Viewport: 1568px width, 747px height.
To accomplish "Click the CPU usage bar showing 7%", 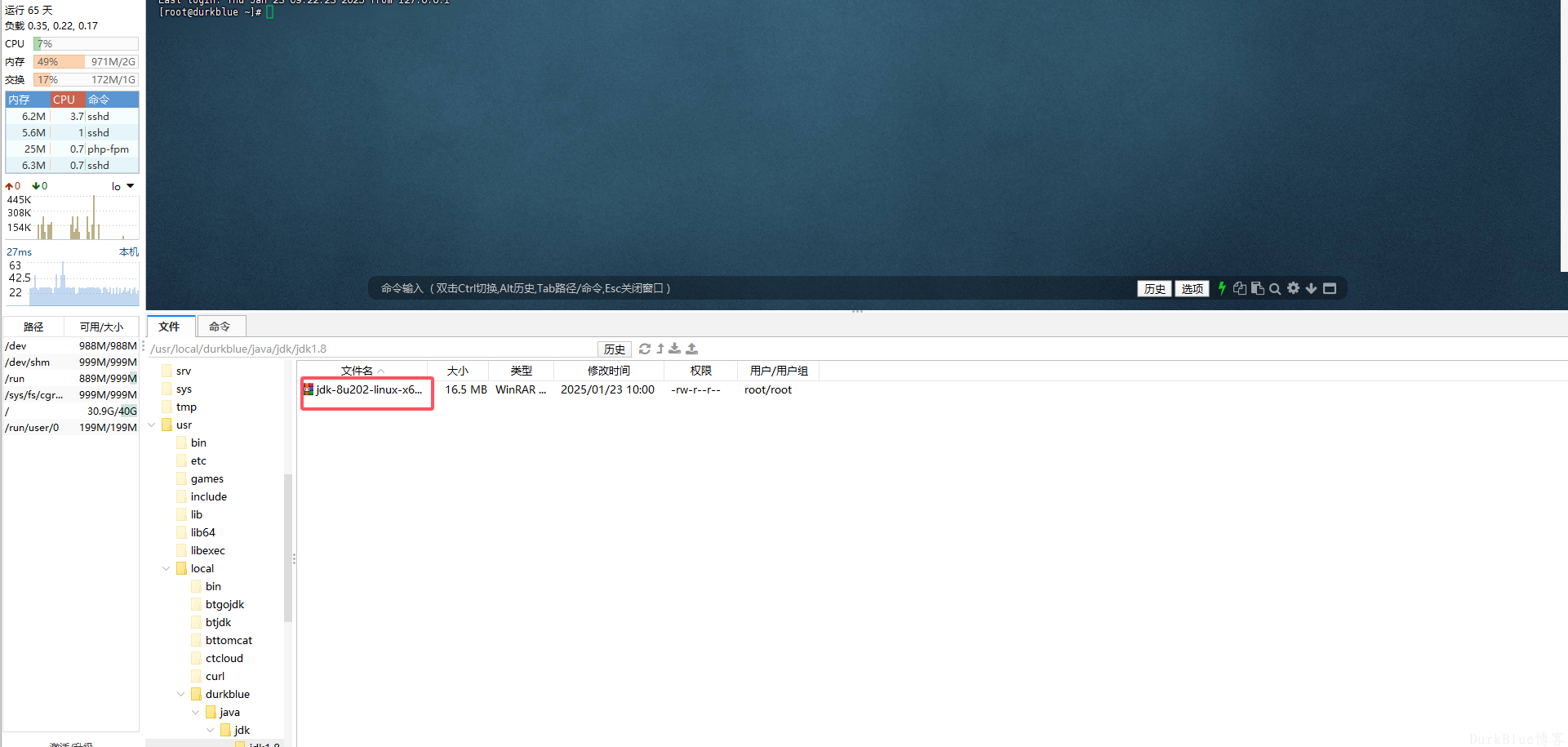I will click(86, 43).
